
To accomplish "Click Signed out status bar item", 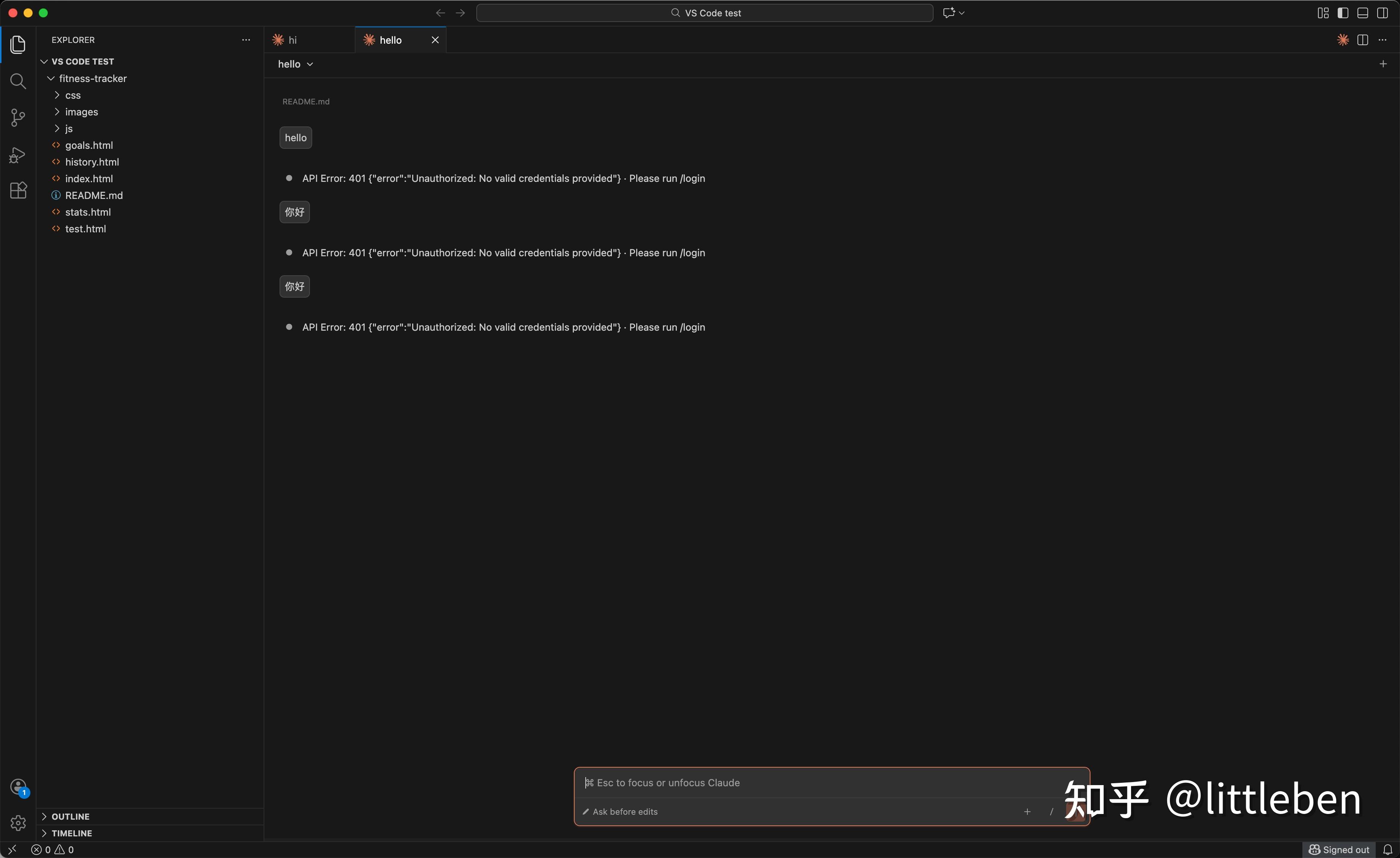I will point(1338,850).
